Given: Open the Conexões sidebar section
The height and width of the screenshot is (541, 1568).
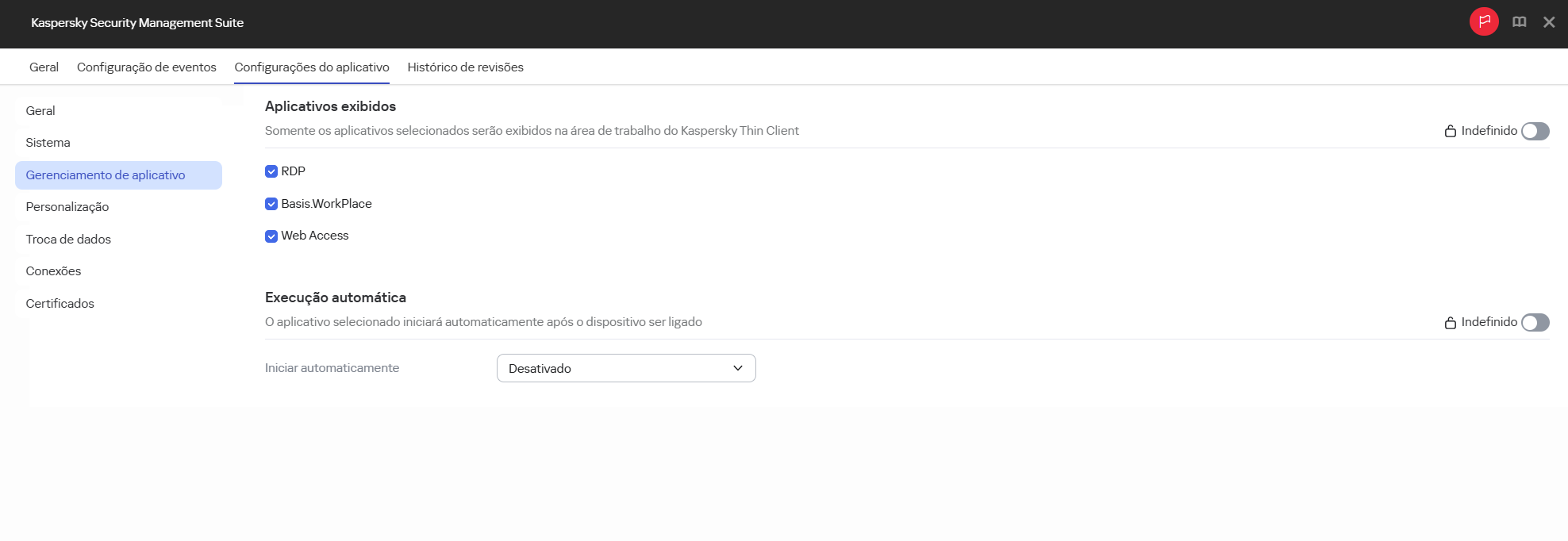Looking at the screenshot, I should click(118, 271).
